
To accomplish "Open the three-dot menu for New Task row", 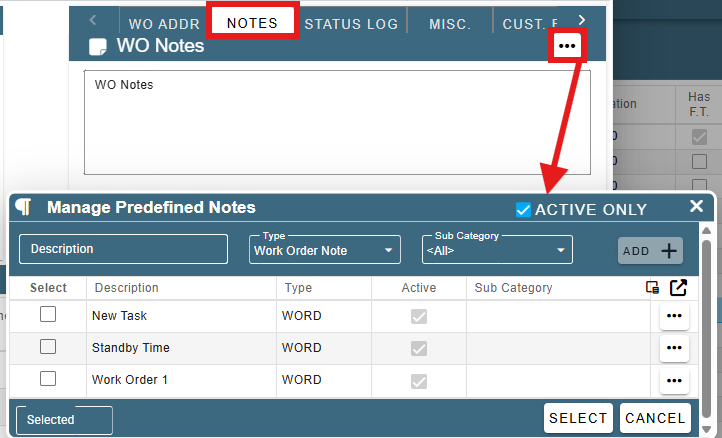I will (674, 316).
